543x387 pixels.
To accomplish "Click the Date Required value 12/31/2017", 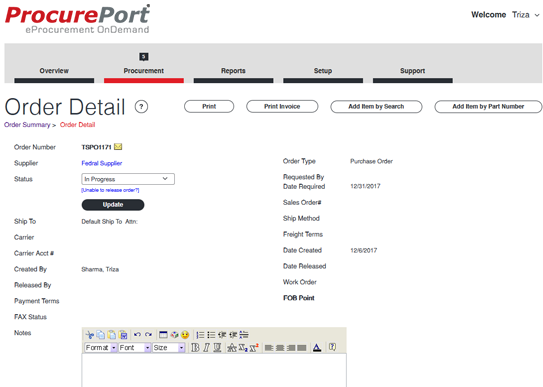I will [x=365, y=186].
